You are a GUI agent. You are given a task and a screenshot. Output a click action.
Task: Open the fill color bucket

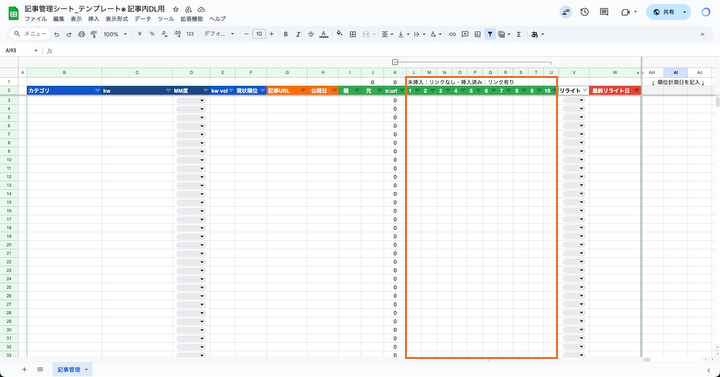[x=339, y=34]
